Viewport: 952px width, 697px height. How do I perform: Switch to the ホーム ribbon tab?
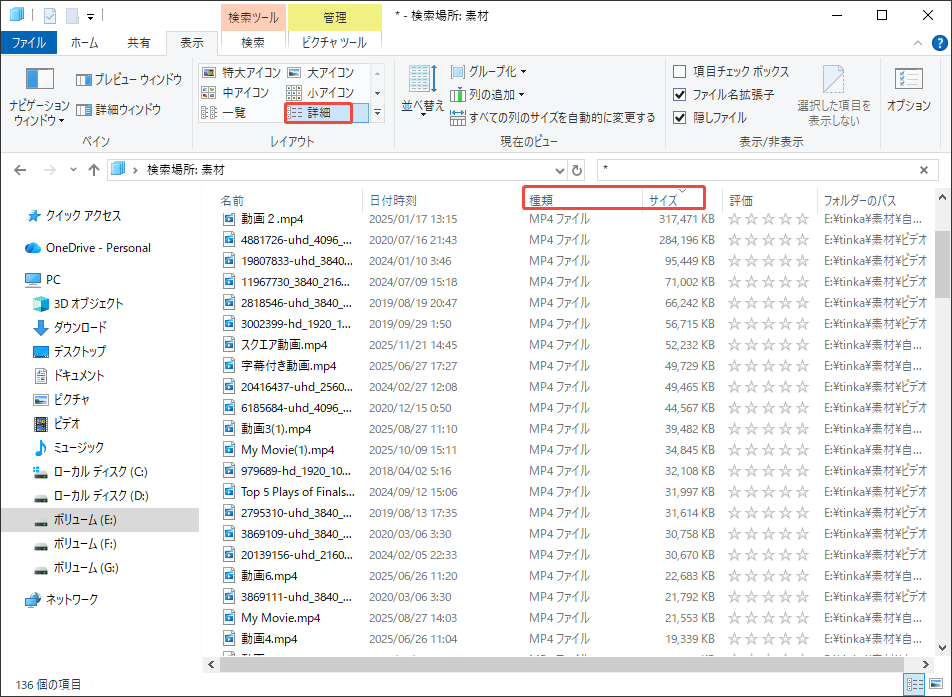tap(84, 43)
